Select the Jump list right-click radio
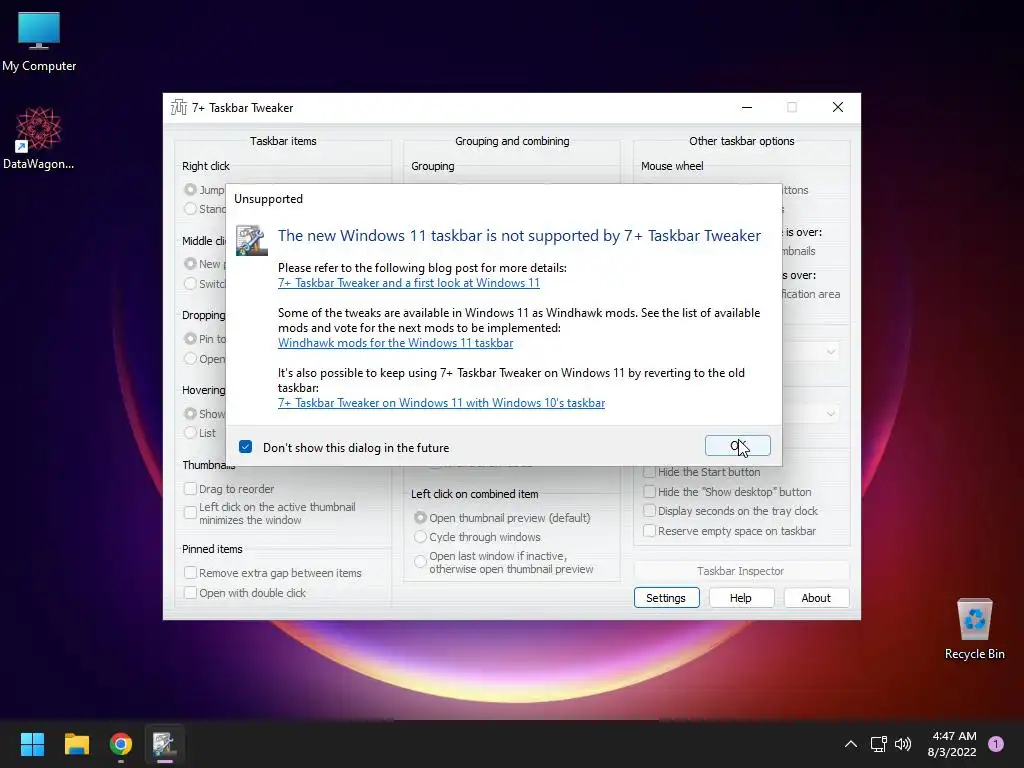 click(190, 189)
